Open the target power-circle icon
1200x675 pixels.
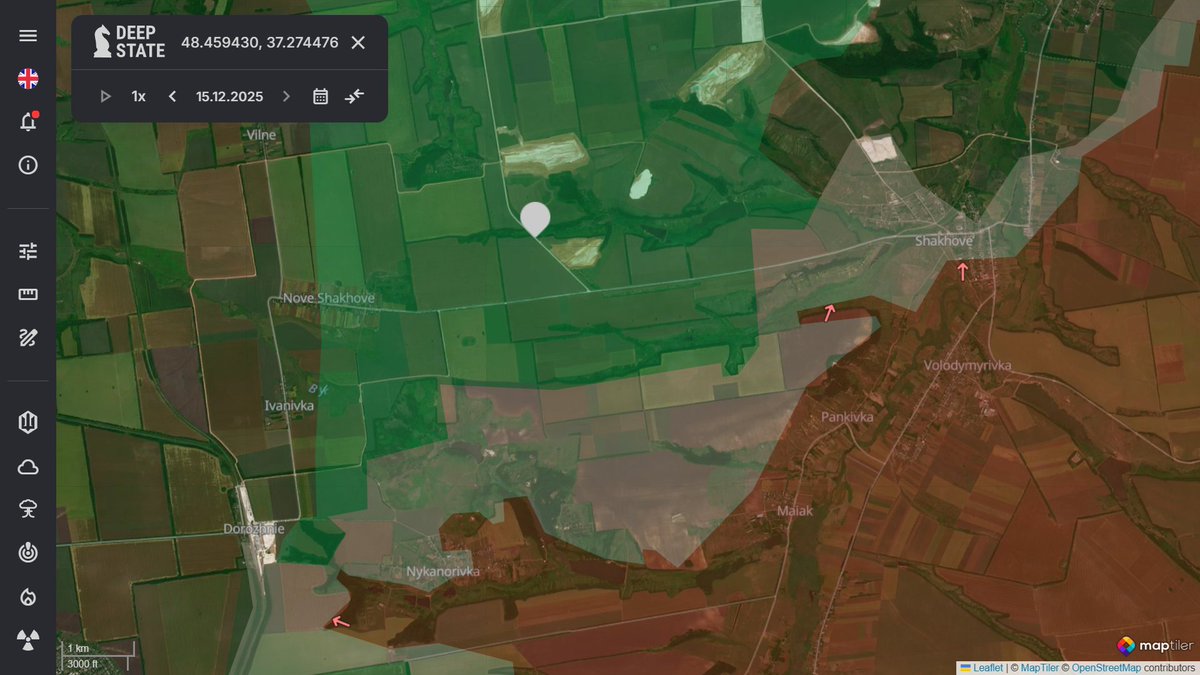[28, 553]
